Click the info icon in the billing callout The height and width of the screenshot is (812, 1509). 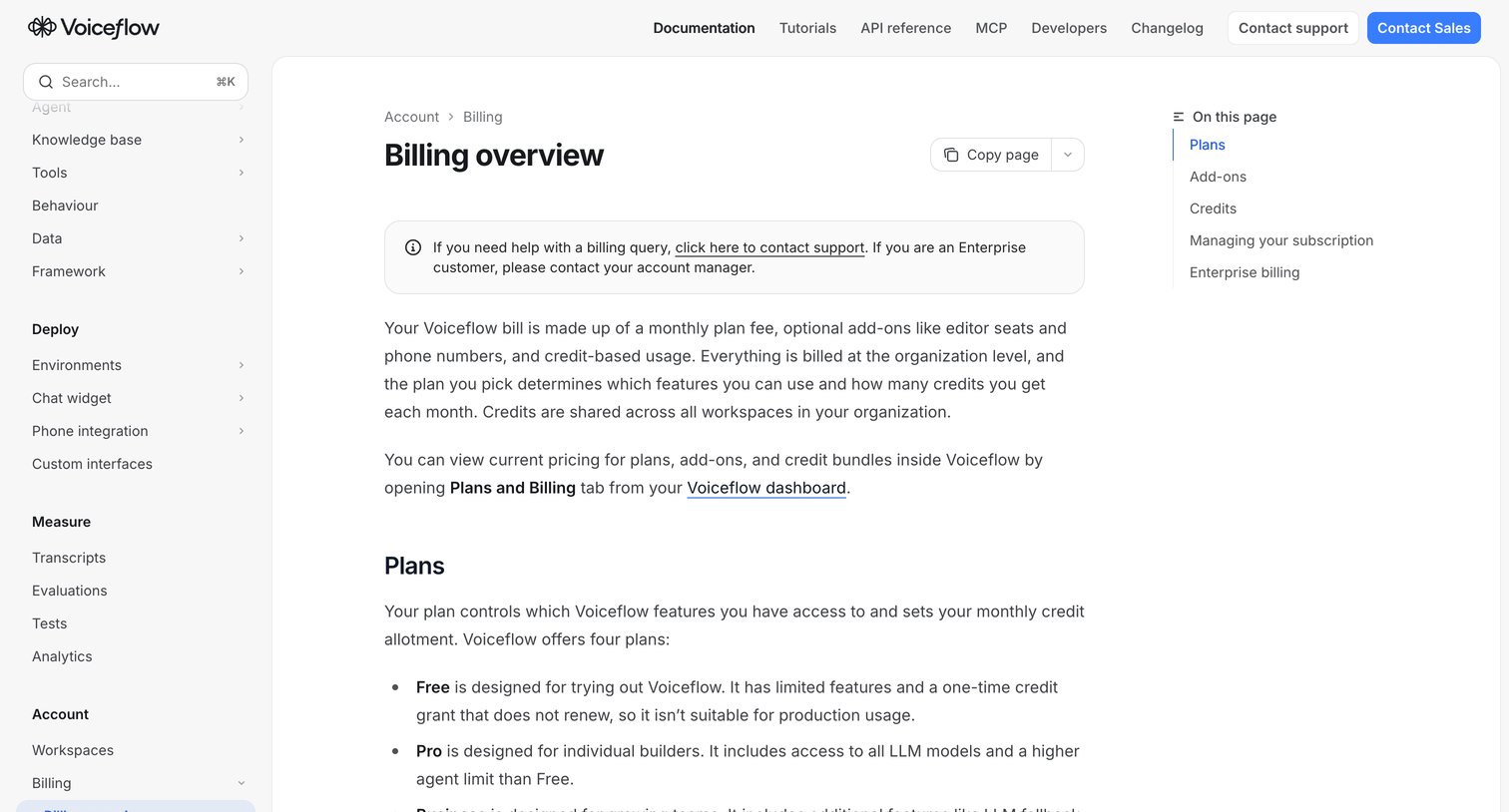coord(413,247)
